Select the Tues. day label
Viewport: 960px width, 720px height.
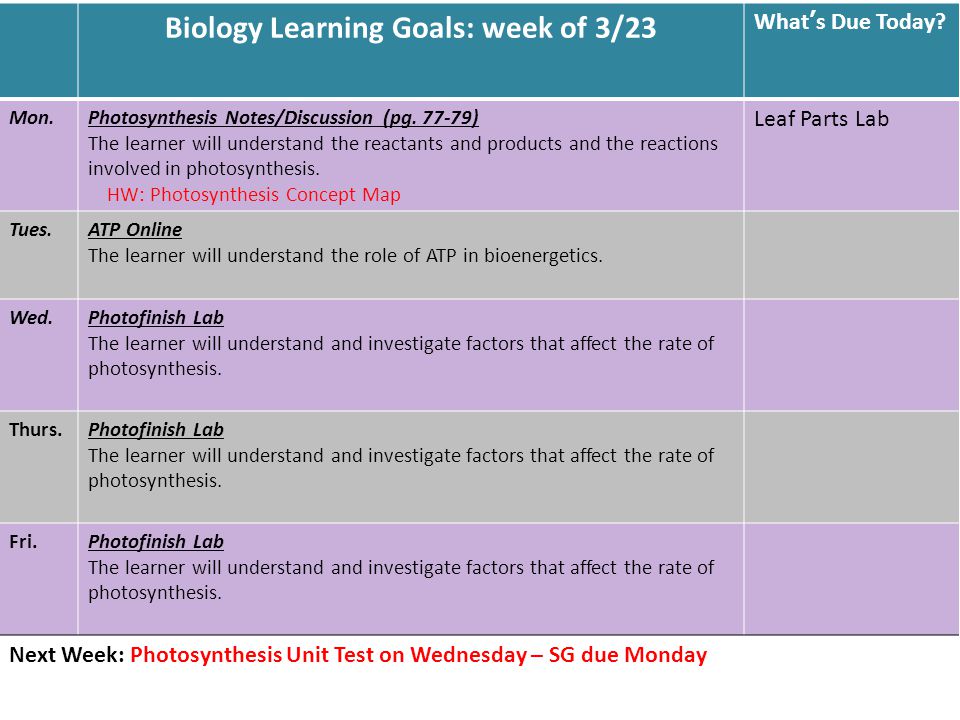(x=31, y=230)
